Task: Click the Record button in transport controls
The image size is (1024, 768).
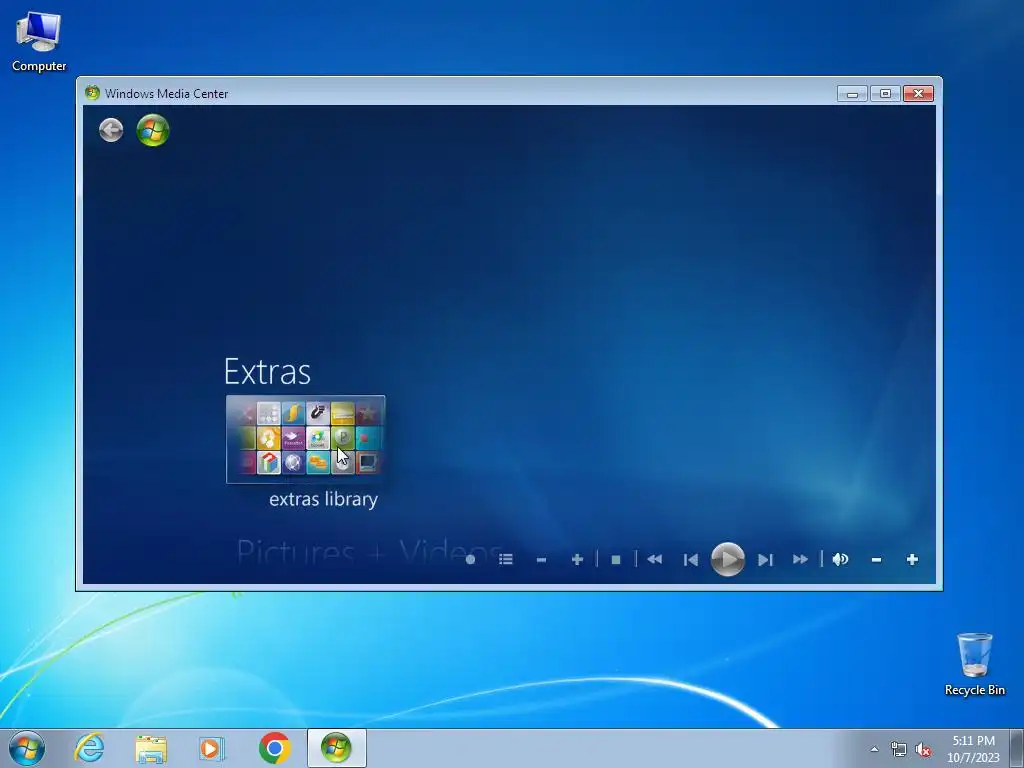Action: 470,560
